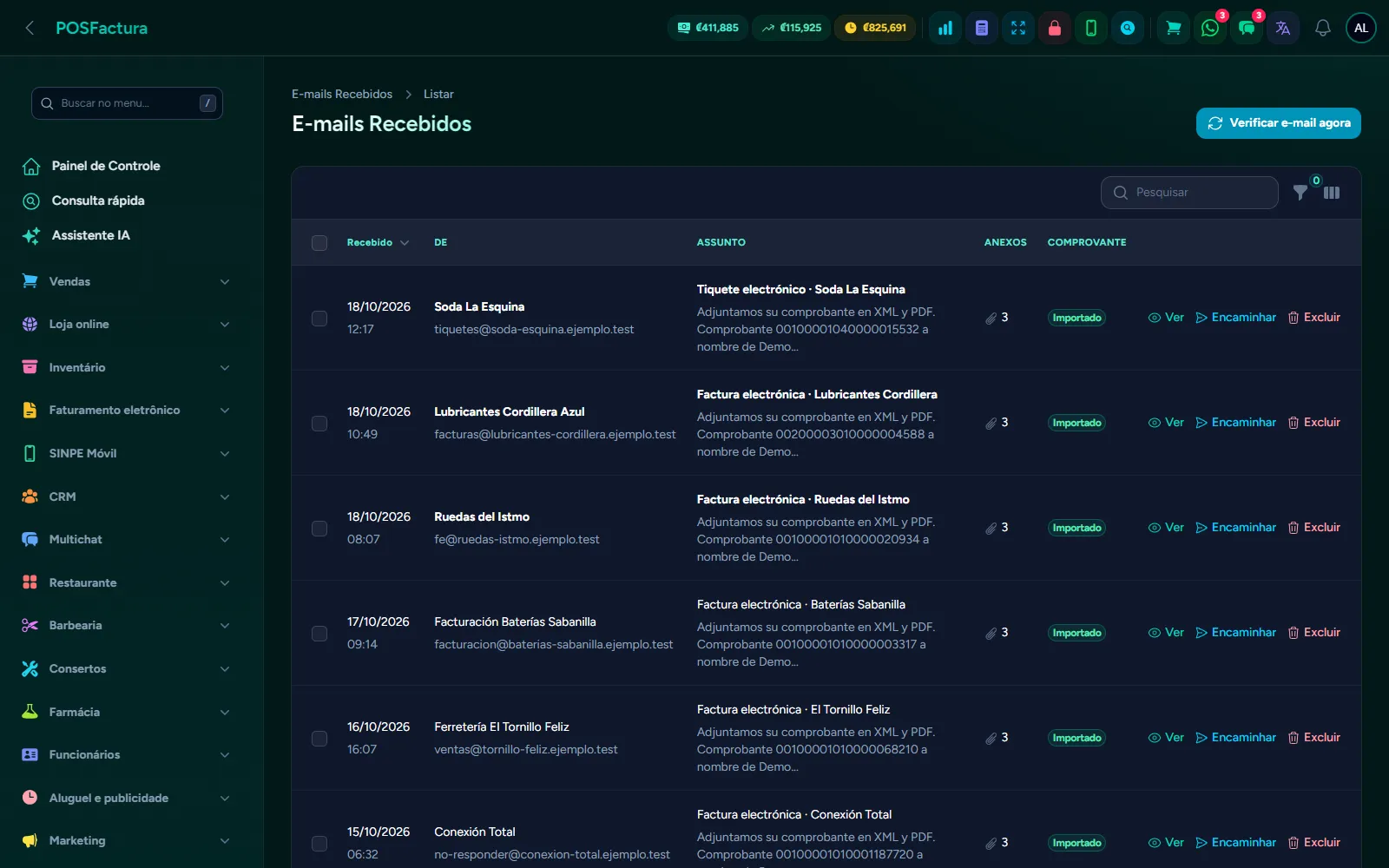Select all emails using header checkbox

click(x=319, y=243)
